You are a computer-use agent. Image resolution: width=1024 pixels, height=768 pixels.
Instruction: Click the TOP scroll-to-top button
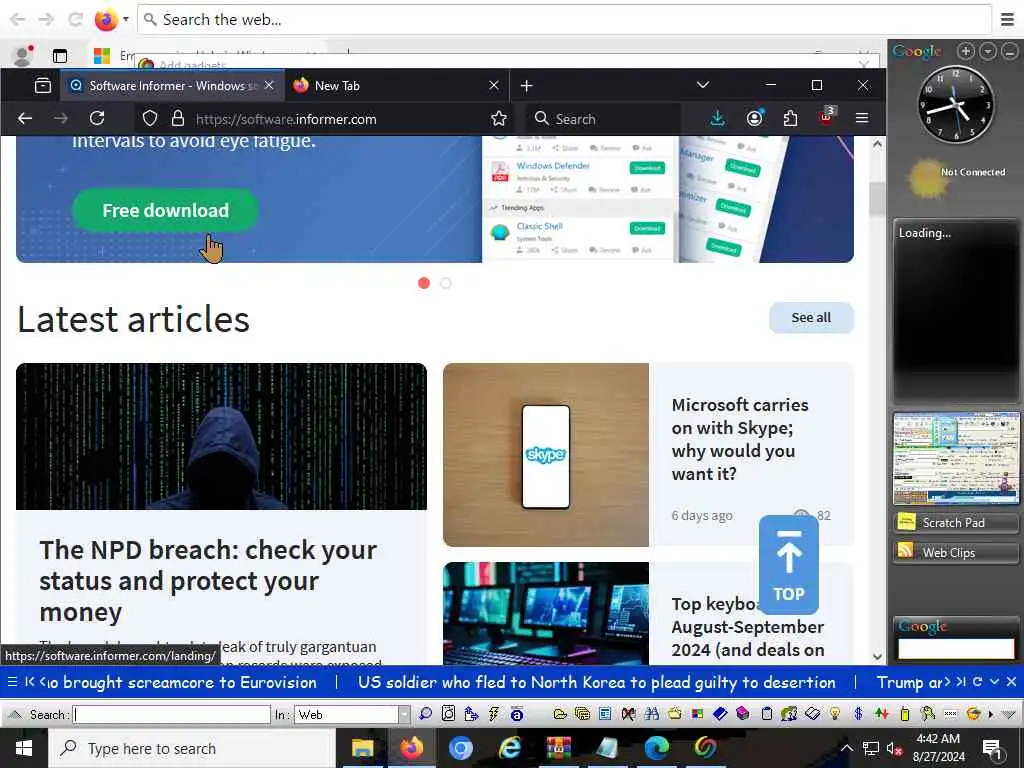click(x=788, y=565)
